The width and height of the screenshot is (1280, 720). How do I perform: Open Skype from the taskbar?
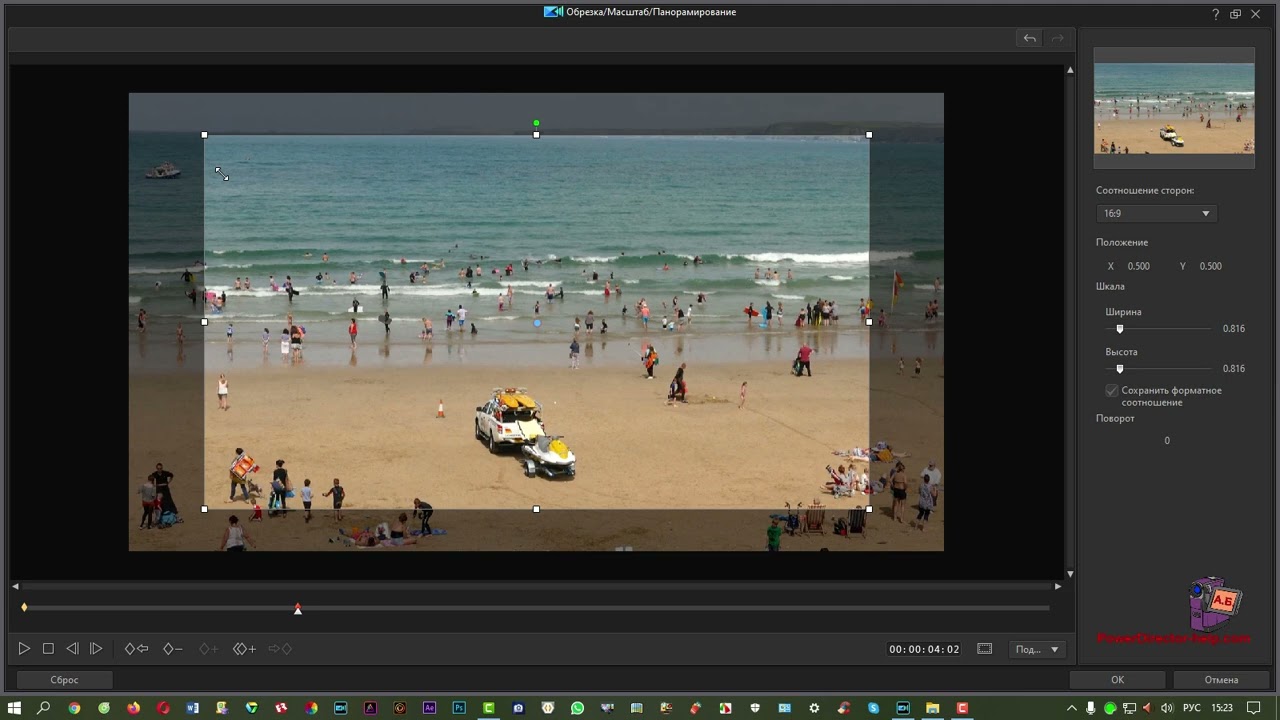click(874, 708)
